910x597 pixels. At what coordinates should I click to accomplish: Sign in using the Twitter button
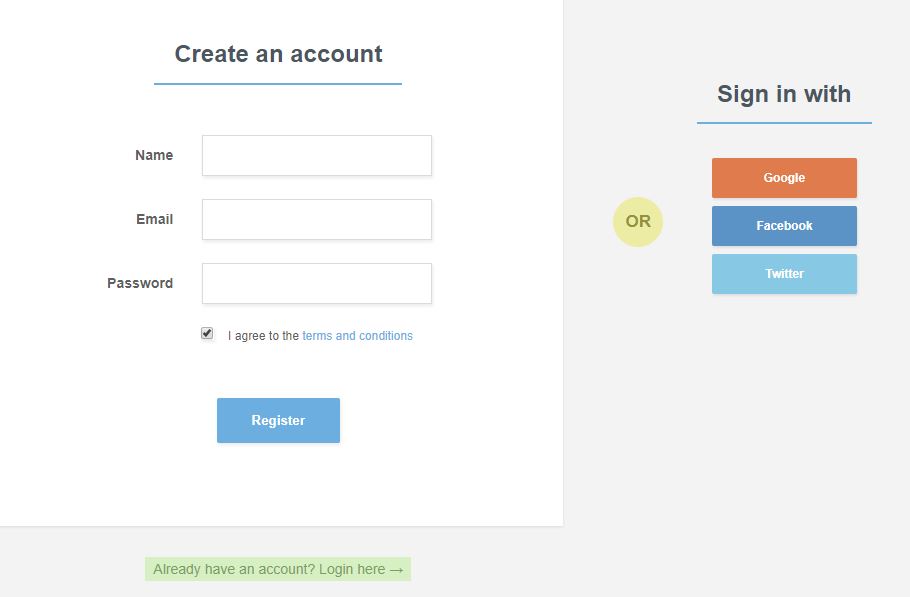tap(784, 274)
